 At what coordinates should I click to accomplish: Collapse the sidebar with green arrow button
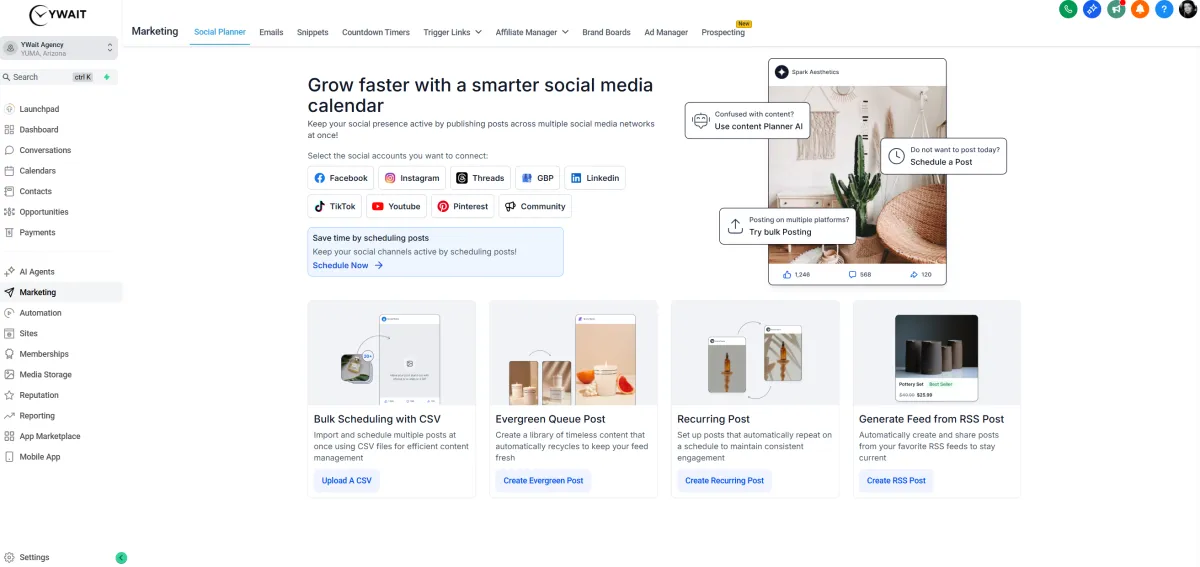pos(121,558)
